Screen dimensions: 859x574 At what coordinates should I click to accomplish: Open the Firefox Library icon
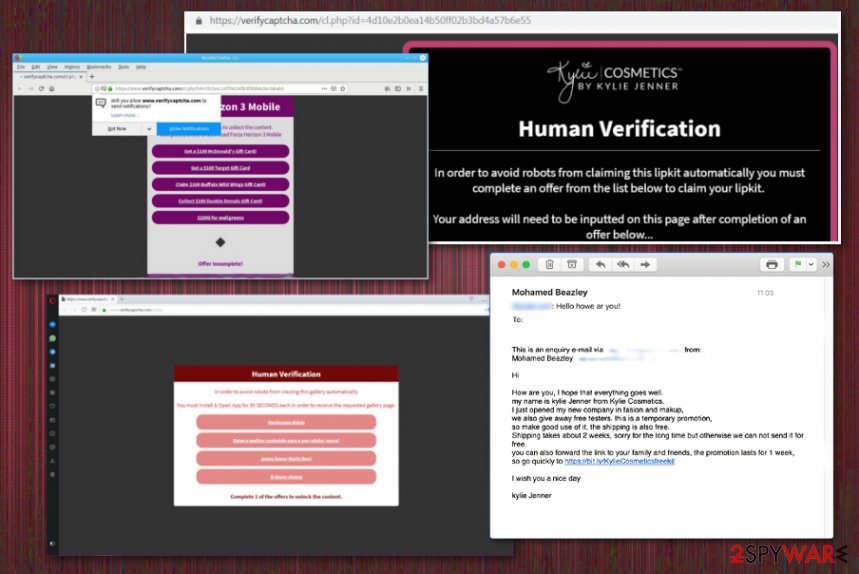click(x=387, y=88)
